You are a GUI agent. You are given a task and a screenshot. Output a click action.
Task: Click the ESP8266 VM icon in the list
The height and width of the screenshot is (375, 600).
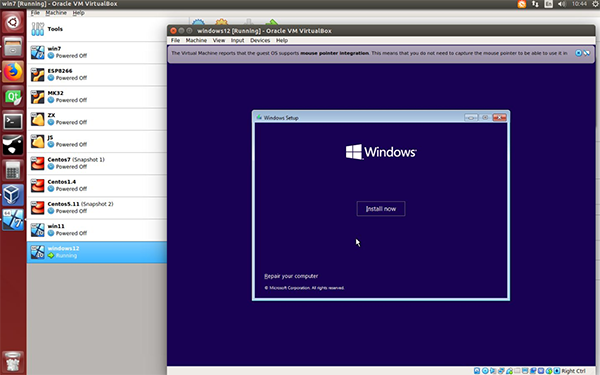click(x=38, y=74)
